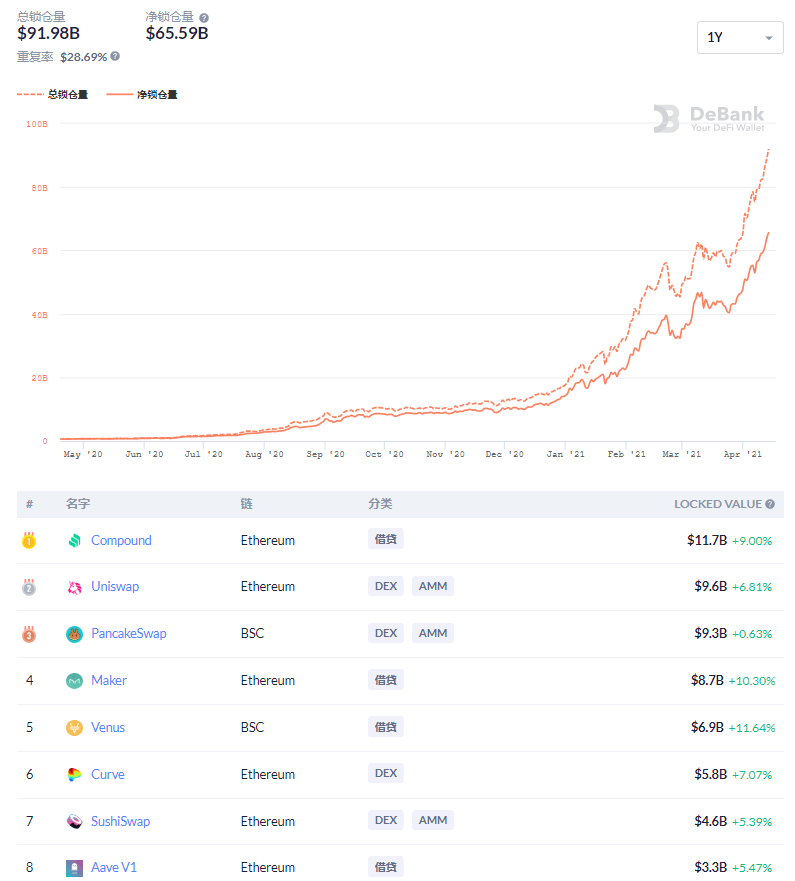Click DEX tag in PancakeSwap row
This screenshot has height=881, width=795.
pyautogui.click(x=385, y=633)
